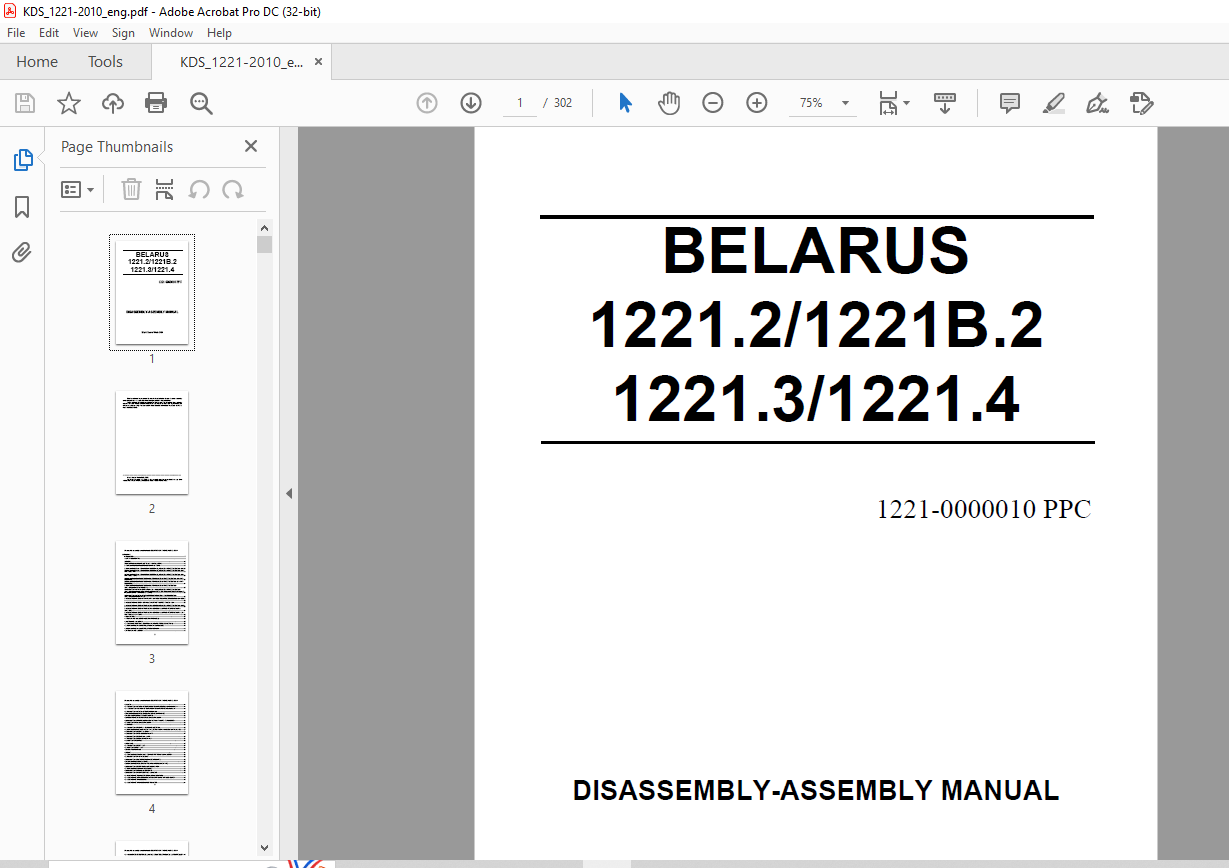Switch to the Home tab
Image resolution: width=1229 pixels, height=868 pixels.
(x=37, y=62)
